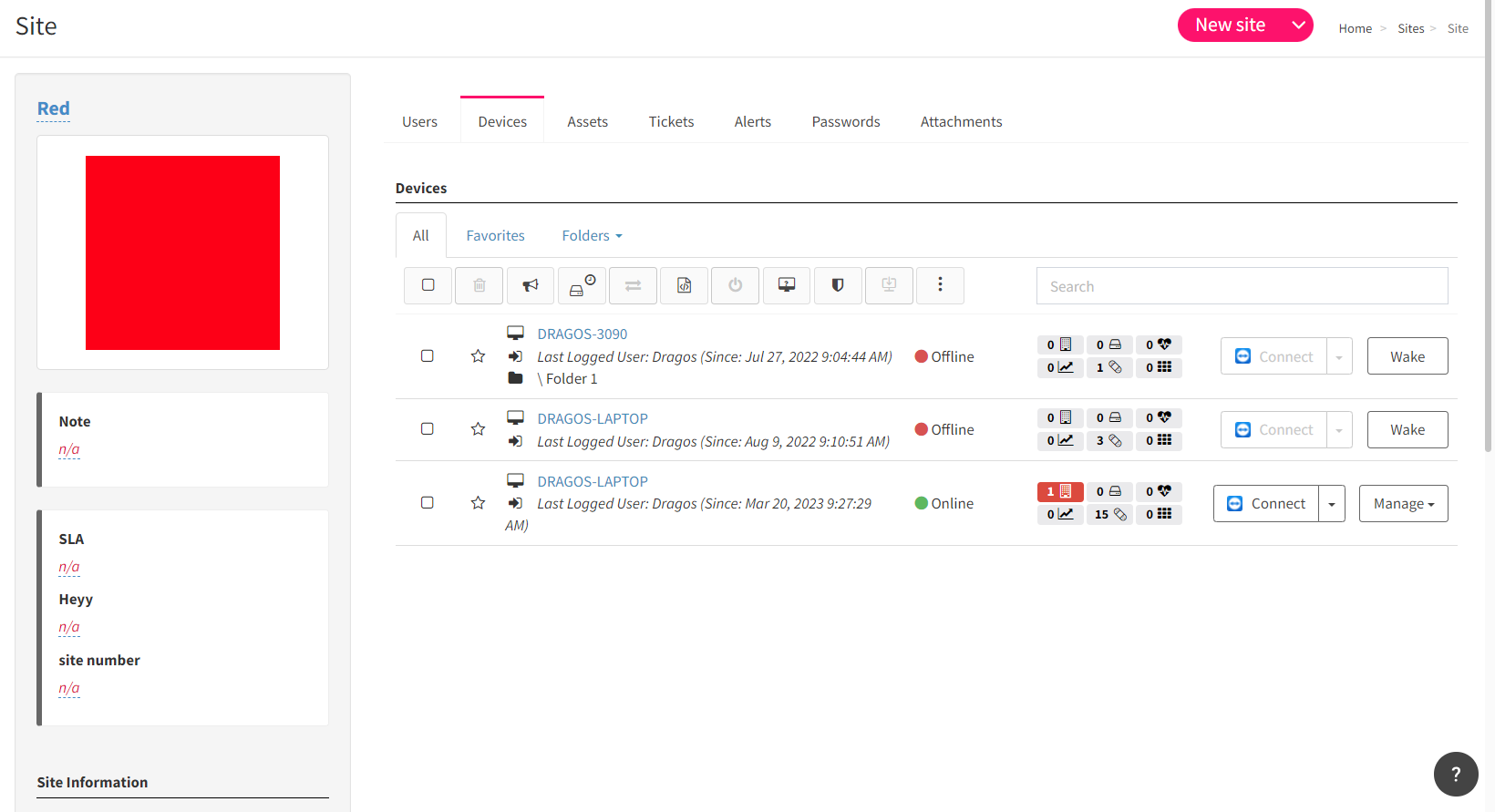
Task: Click the devices Search field
Action: 1242,286
